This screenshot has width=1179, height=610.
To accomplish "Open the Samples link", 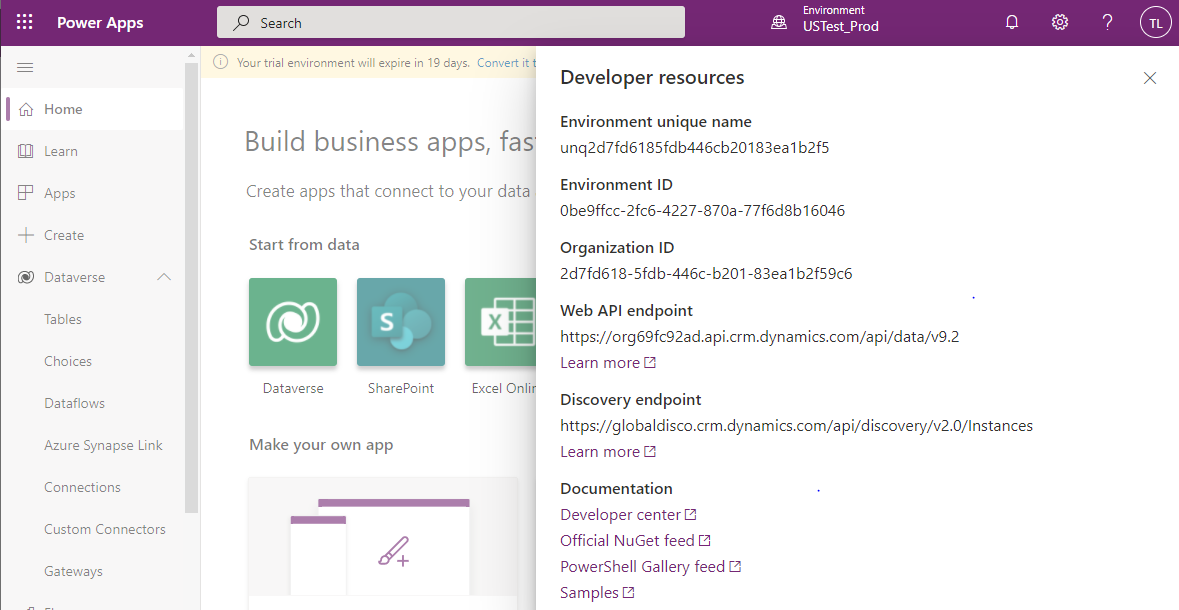I will click(597, 593).
